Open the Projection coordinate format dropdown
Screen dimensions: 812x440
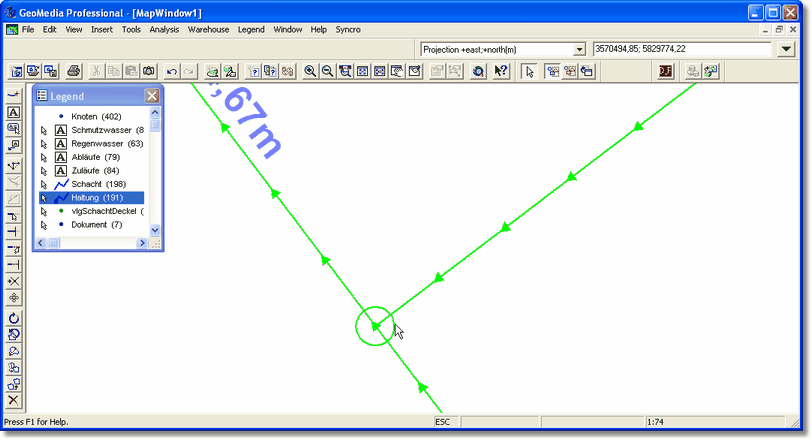pos(579,49)
